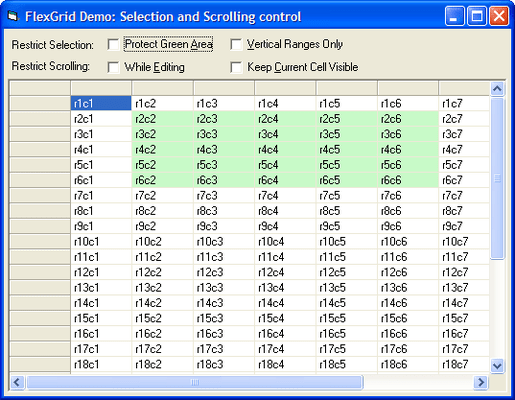The height and width of the screenshot is (400, 515).
Task: Select cell r13c7
Action: 464,287
